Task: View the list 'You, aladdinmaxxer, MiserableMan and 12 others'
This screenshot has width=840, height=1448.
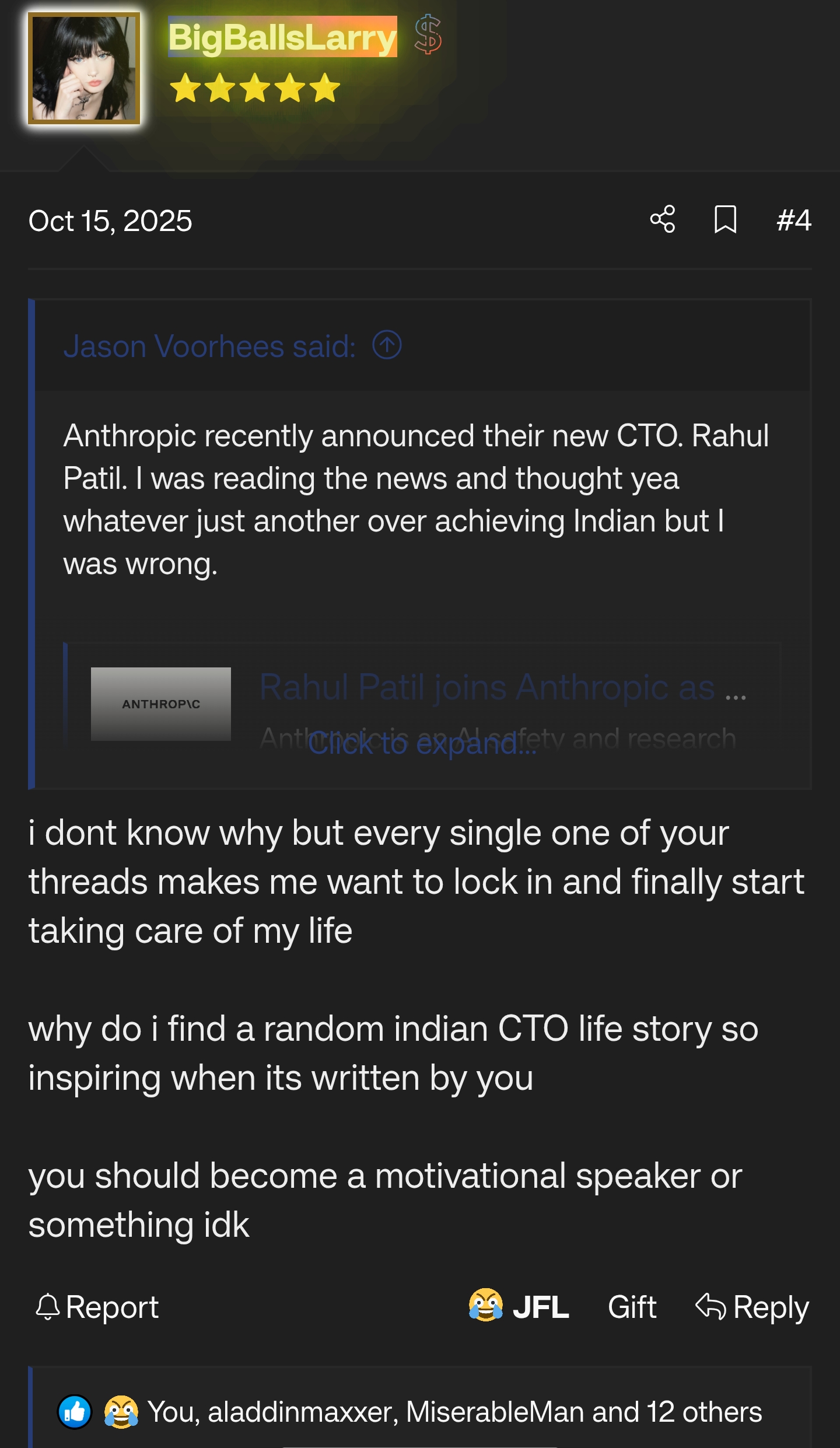Action: click(x=454, y=1412)
